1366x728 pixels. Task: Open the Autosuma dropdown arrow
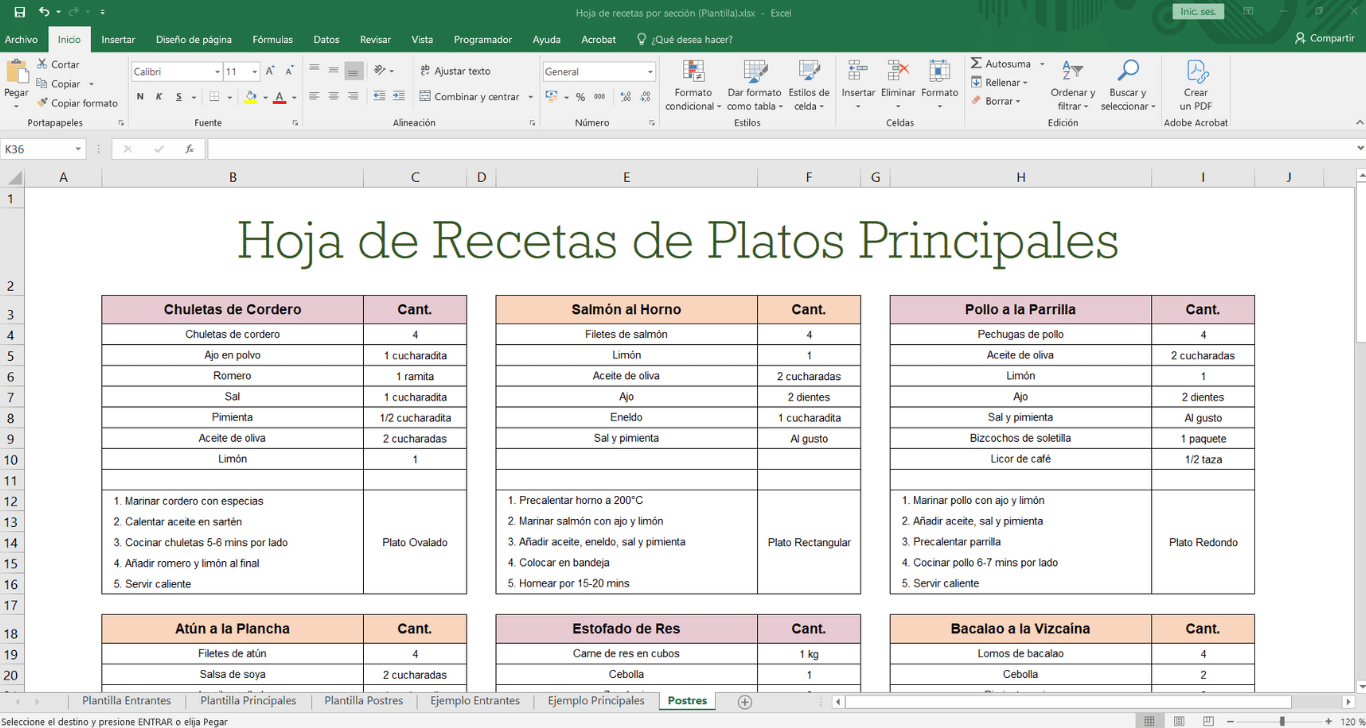1041,64
